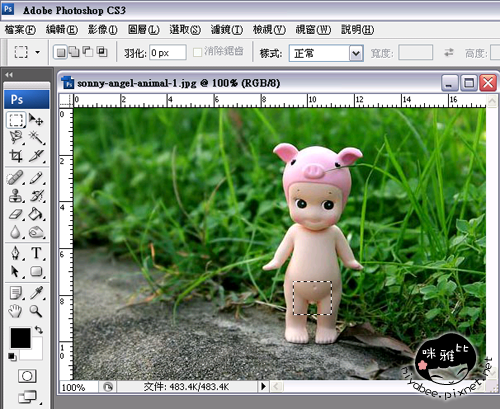Open the 編輯(E) menu
The height and width of the screenshot is (409, 500).
(62, 30)
